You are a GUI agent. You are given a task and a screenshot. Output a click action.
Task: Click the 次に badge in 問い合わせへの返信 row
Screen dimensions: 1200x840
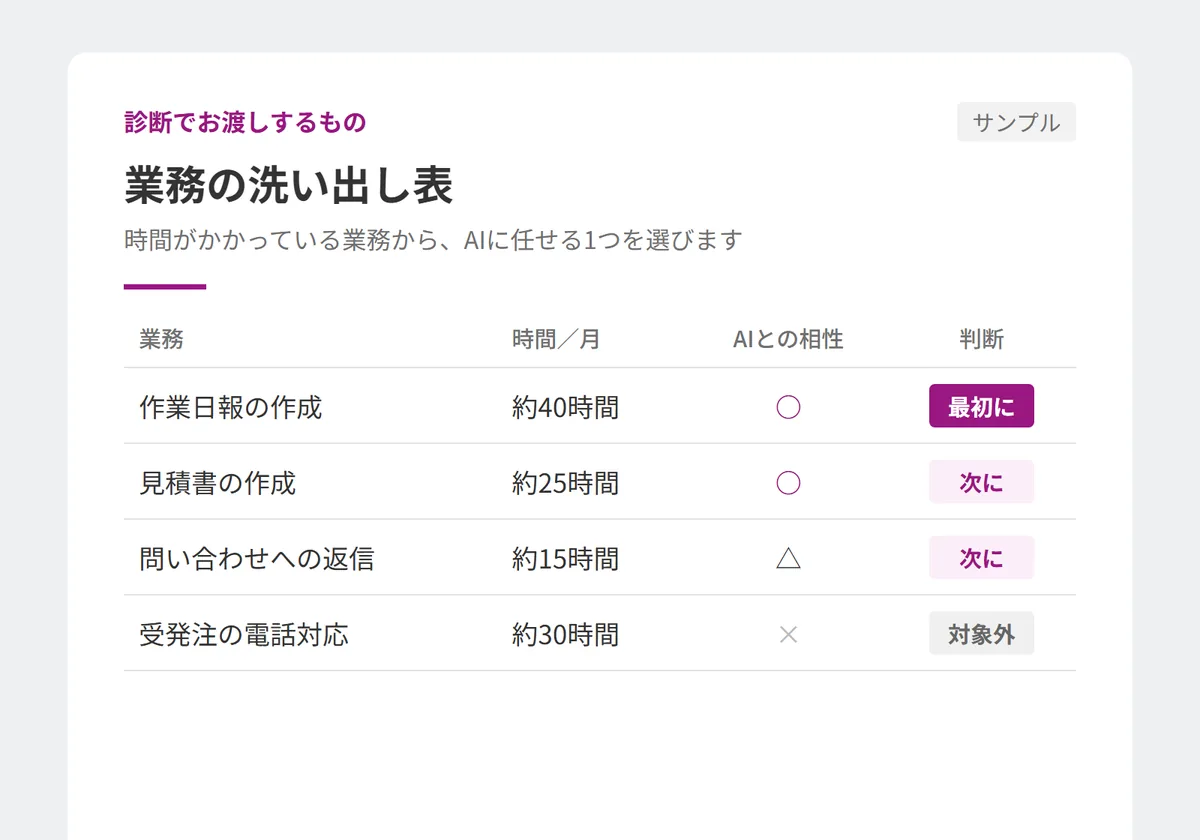[x=981, y=558]
